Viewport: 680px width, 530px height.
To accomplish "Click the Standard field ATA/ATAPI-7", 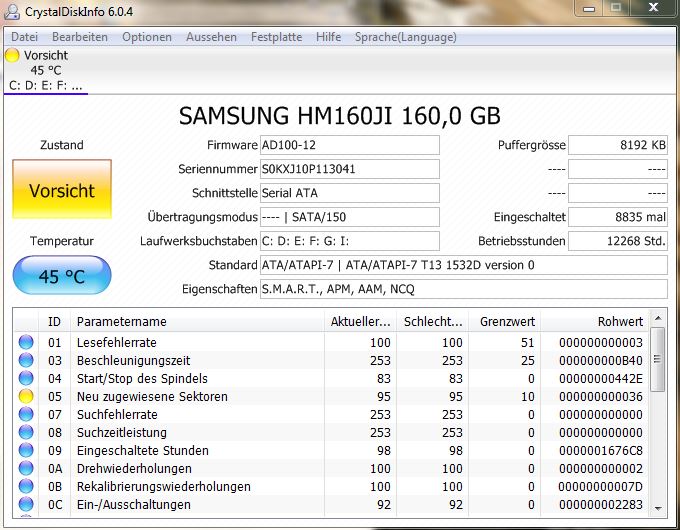I will tap(464, 265).
